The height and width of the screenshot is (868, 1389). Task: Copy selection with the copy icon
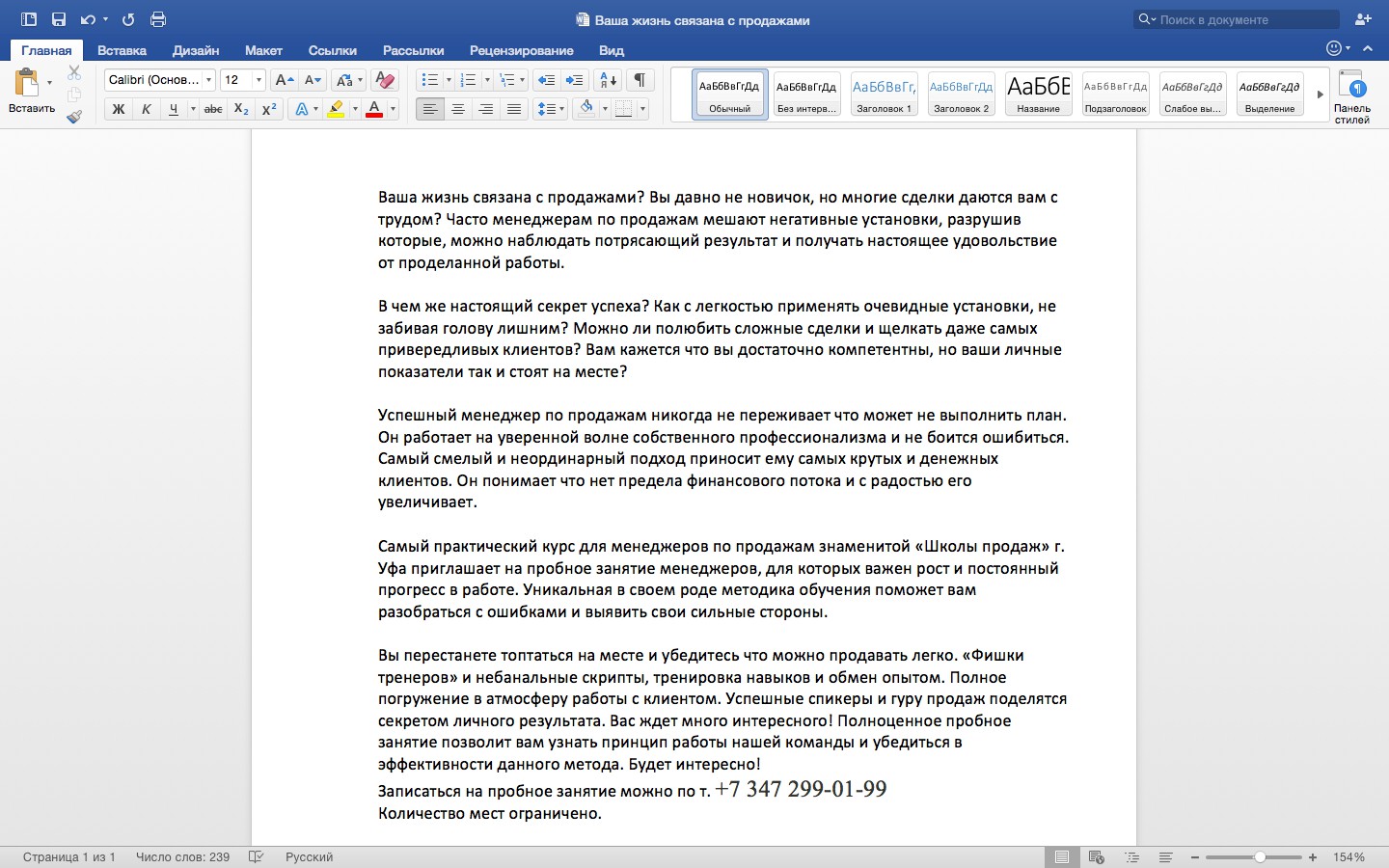(x=74, y=95)
